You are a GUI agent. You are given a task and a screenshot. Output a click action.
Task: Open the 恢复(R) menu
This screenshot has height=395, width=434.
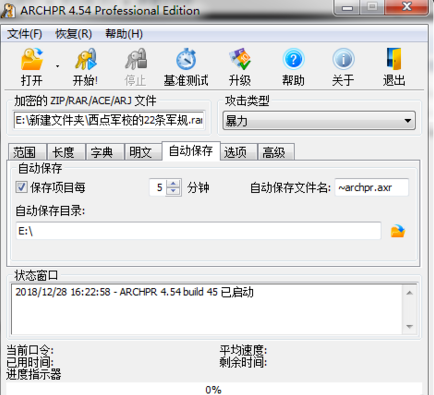(x=74, y=34)
